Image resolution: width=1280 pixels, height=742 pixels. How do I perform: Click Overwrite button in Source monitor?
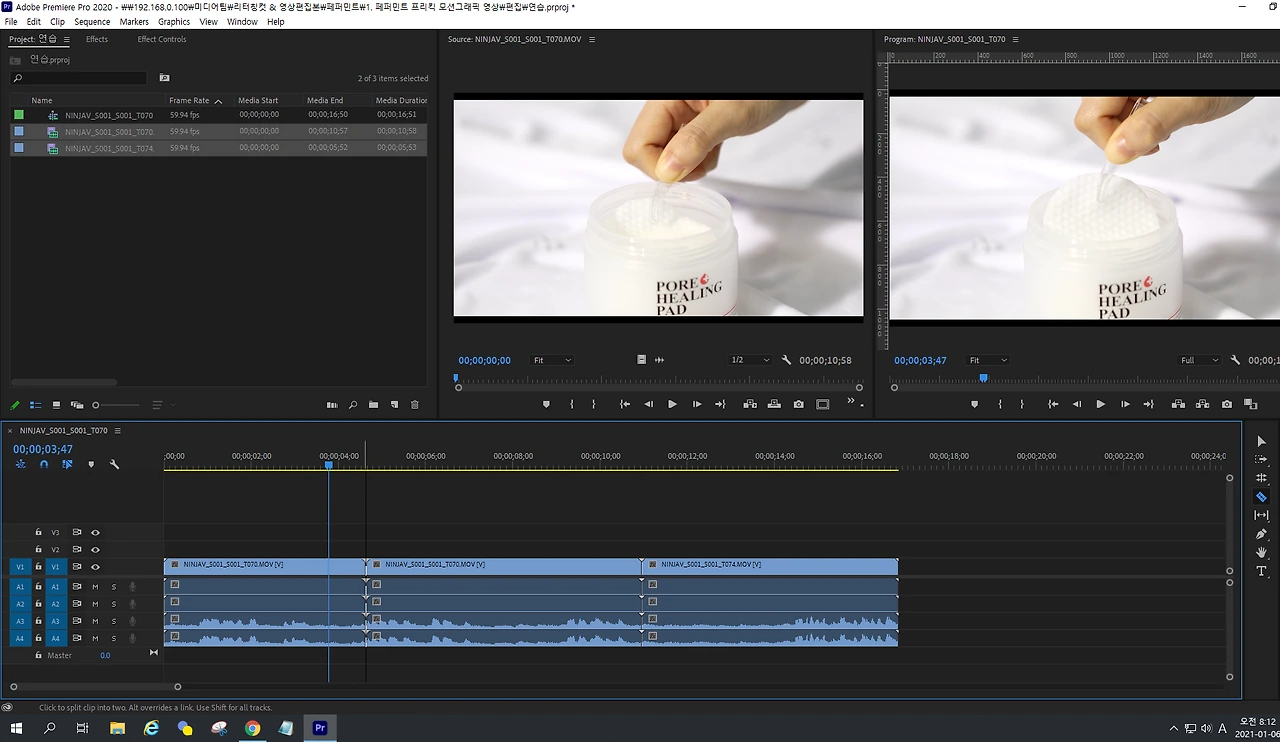point(774,404)
